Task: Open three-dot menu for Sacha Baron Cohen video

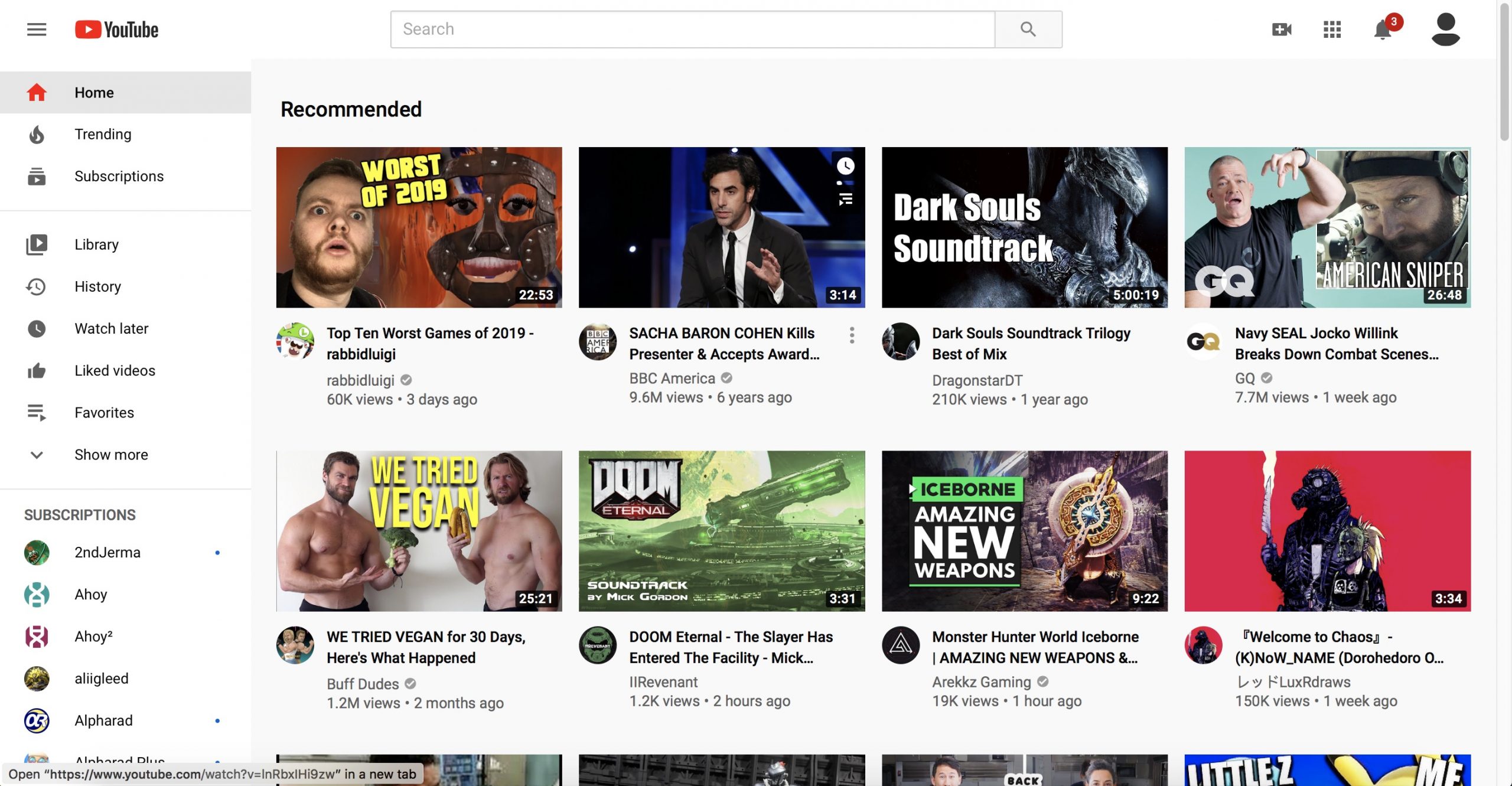Action: [852, 335]
